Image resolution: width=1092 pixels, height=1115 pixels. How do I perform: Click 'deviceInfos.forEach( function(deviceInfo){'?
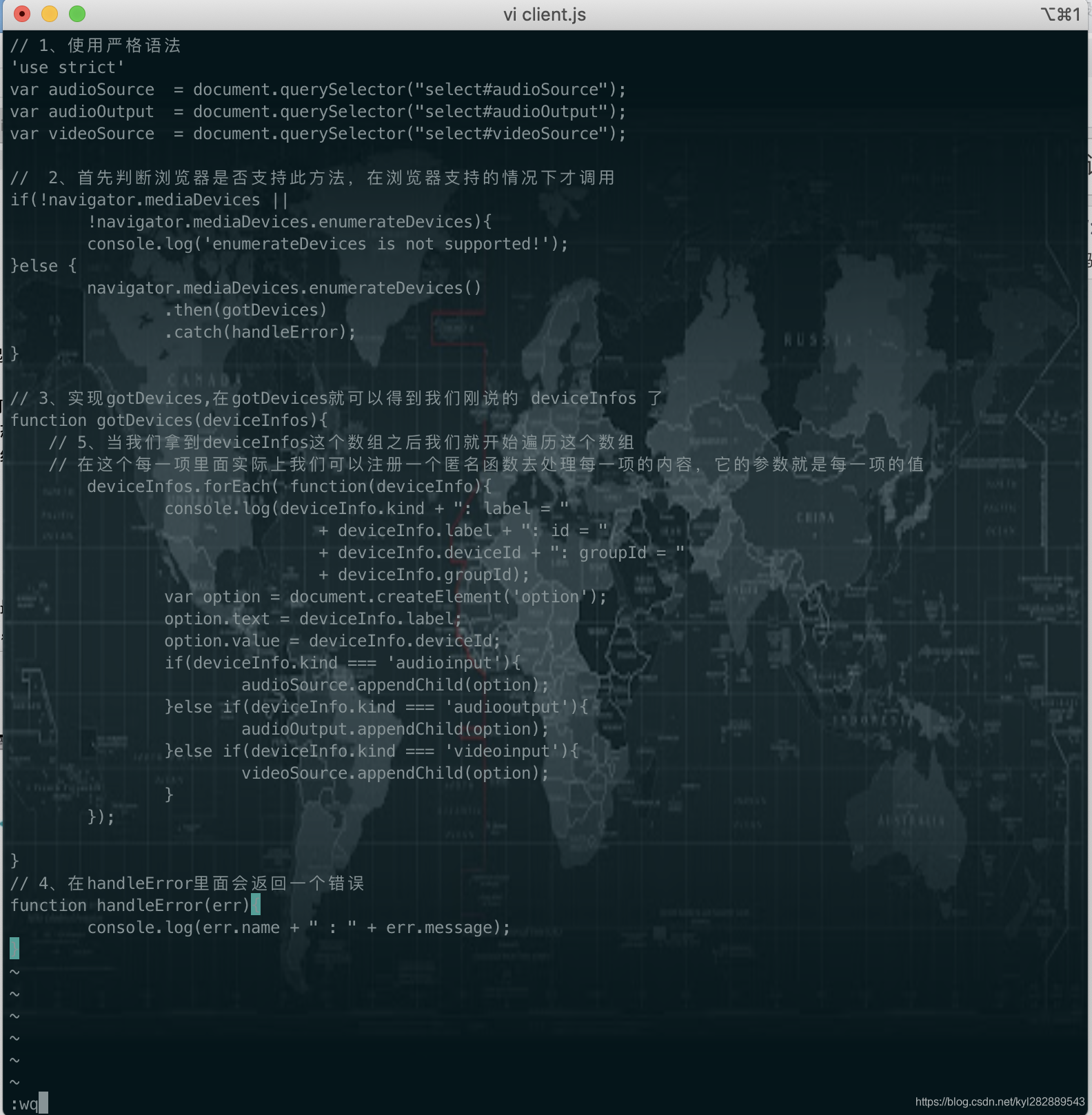289,487
